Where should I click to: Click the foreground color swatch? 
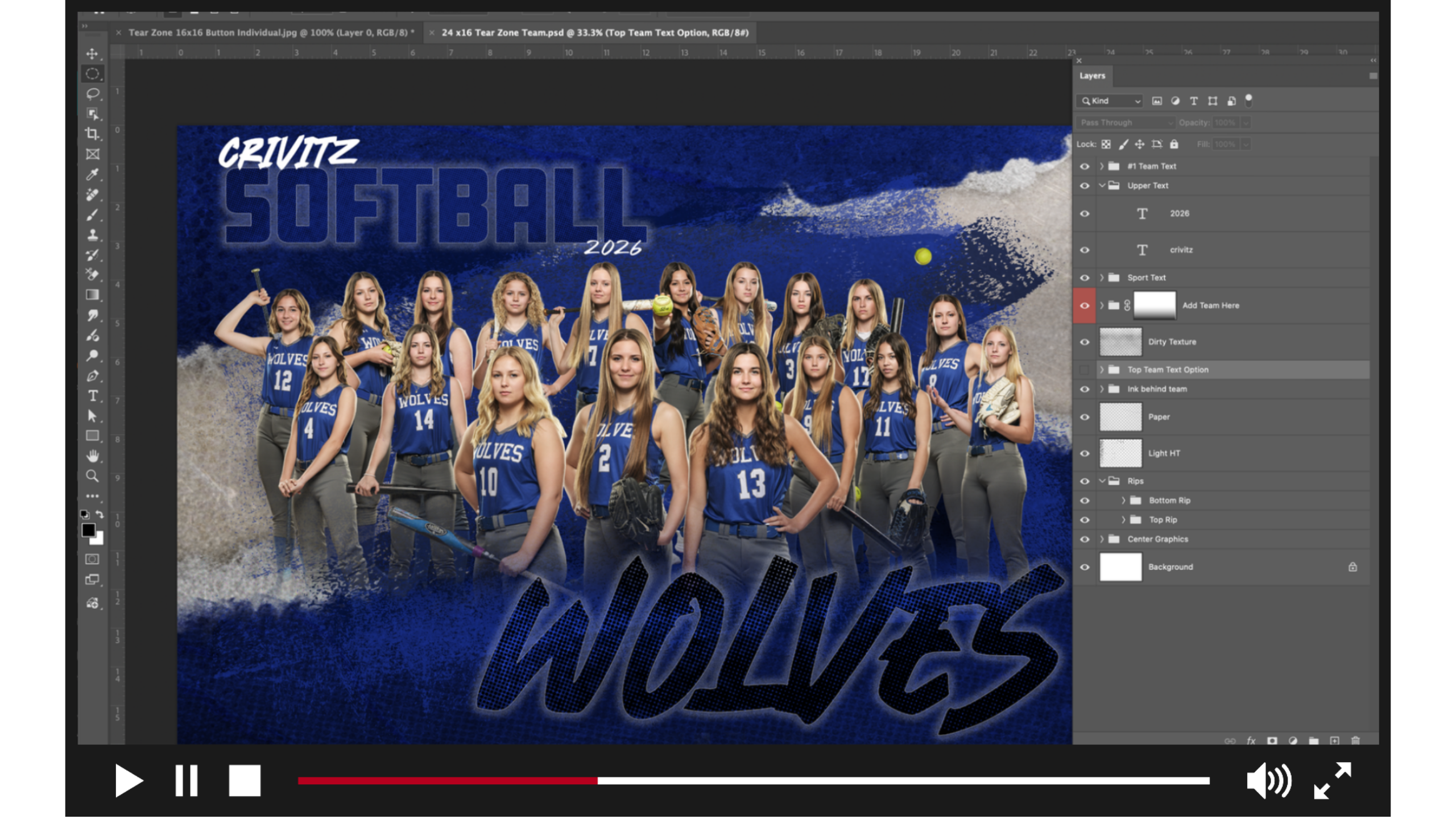(88, 530)
